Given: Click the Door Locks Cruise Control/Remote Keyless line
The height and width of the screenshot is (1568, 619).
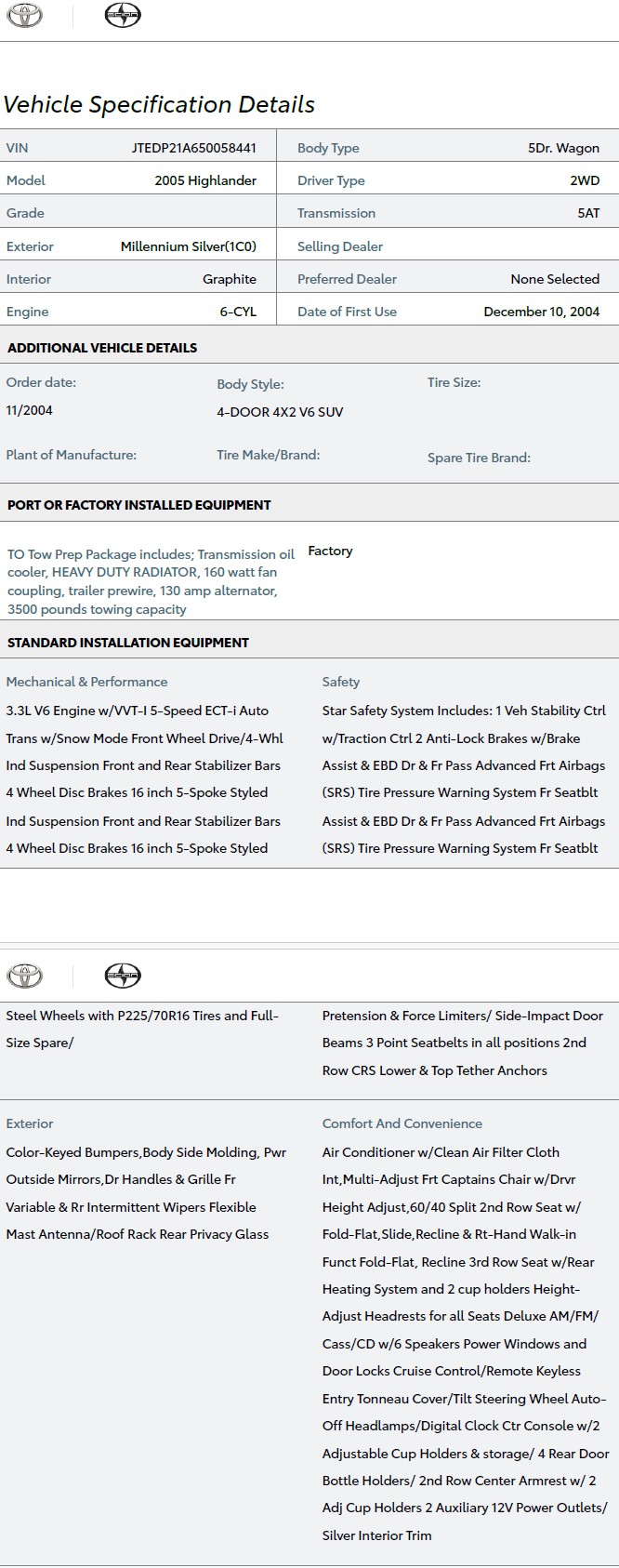Looking at the screenshot, I should click(x=451, y=1371).
